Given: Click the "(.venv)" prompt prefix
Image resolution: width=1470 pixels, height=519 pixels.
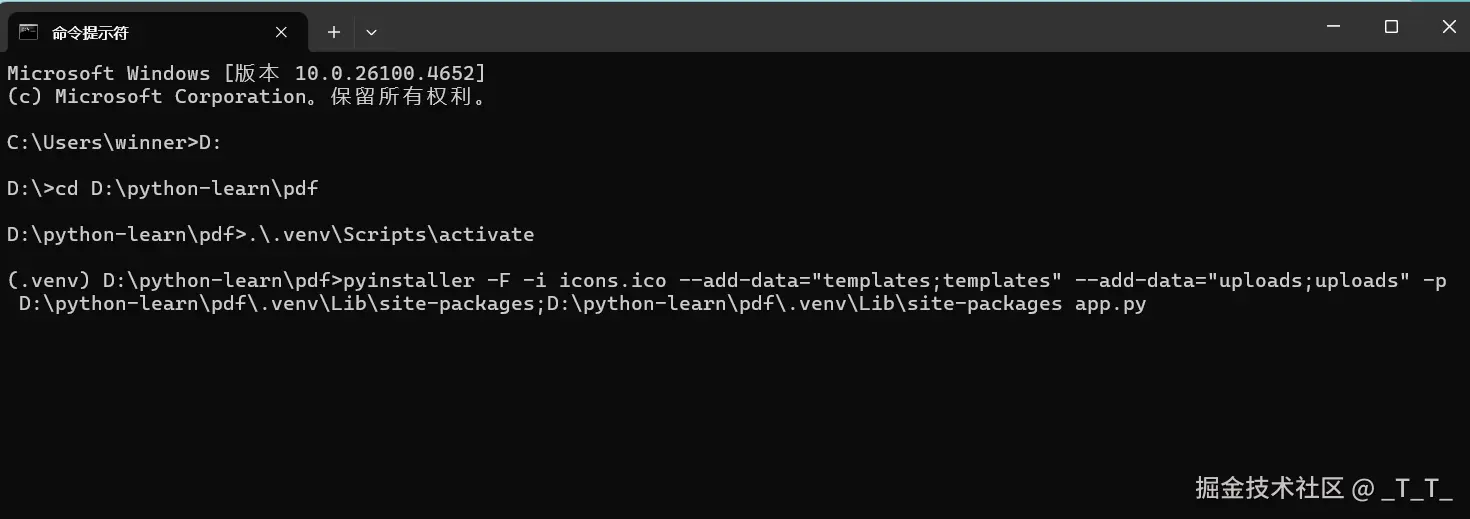Looking at the screenshot, I should tap(48, 281).
